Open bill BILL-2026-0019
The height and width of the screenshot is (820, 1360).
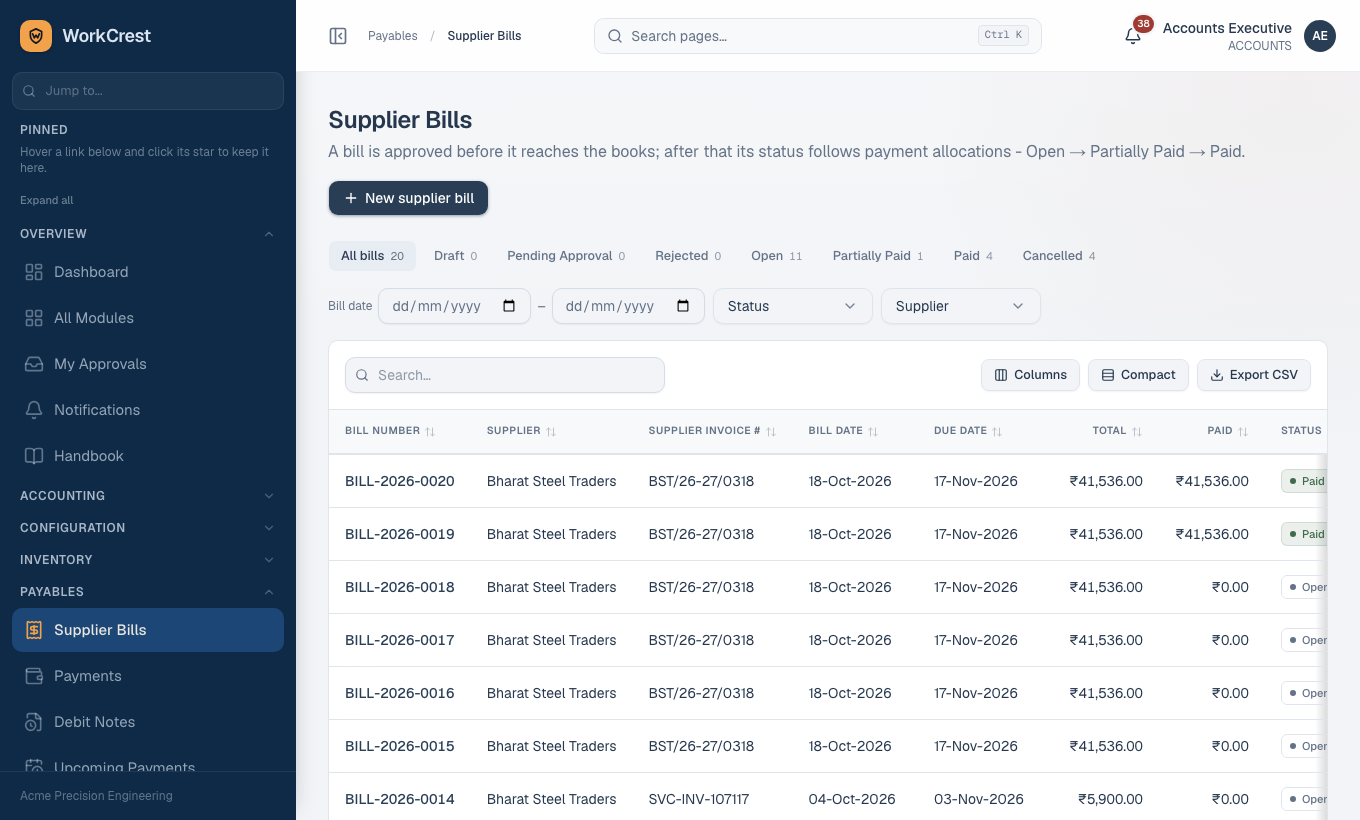400,534
